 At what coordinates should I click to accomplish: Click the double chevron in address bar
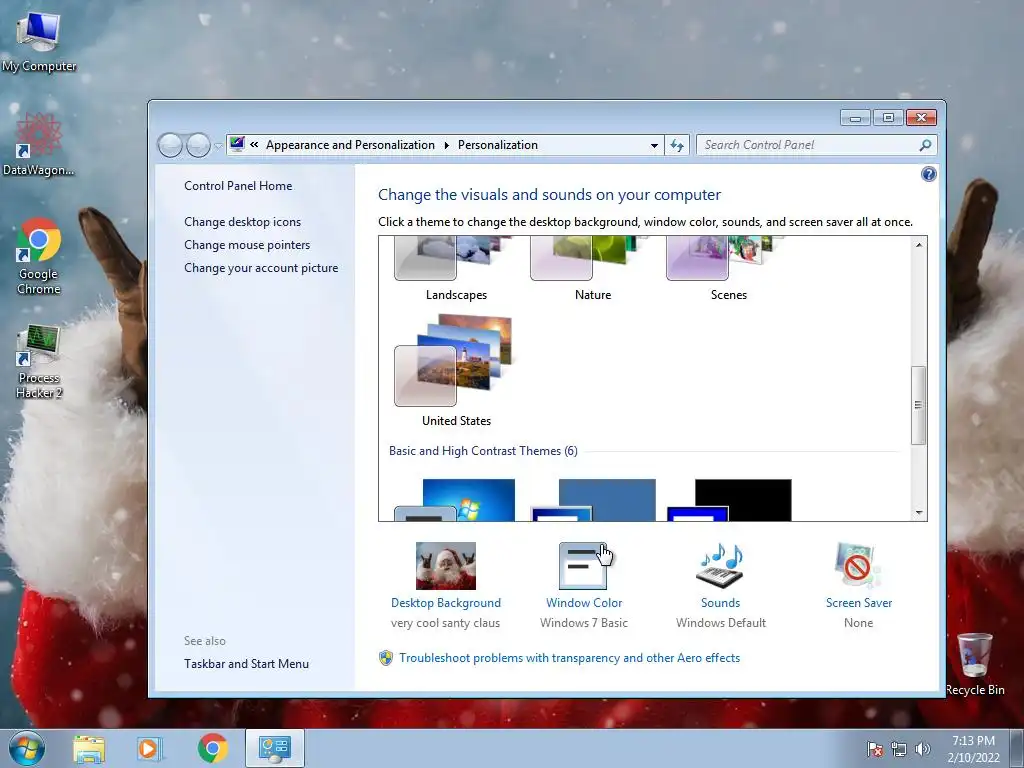click(x=254, y=145)
